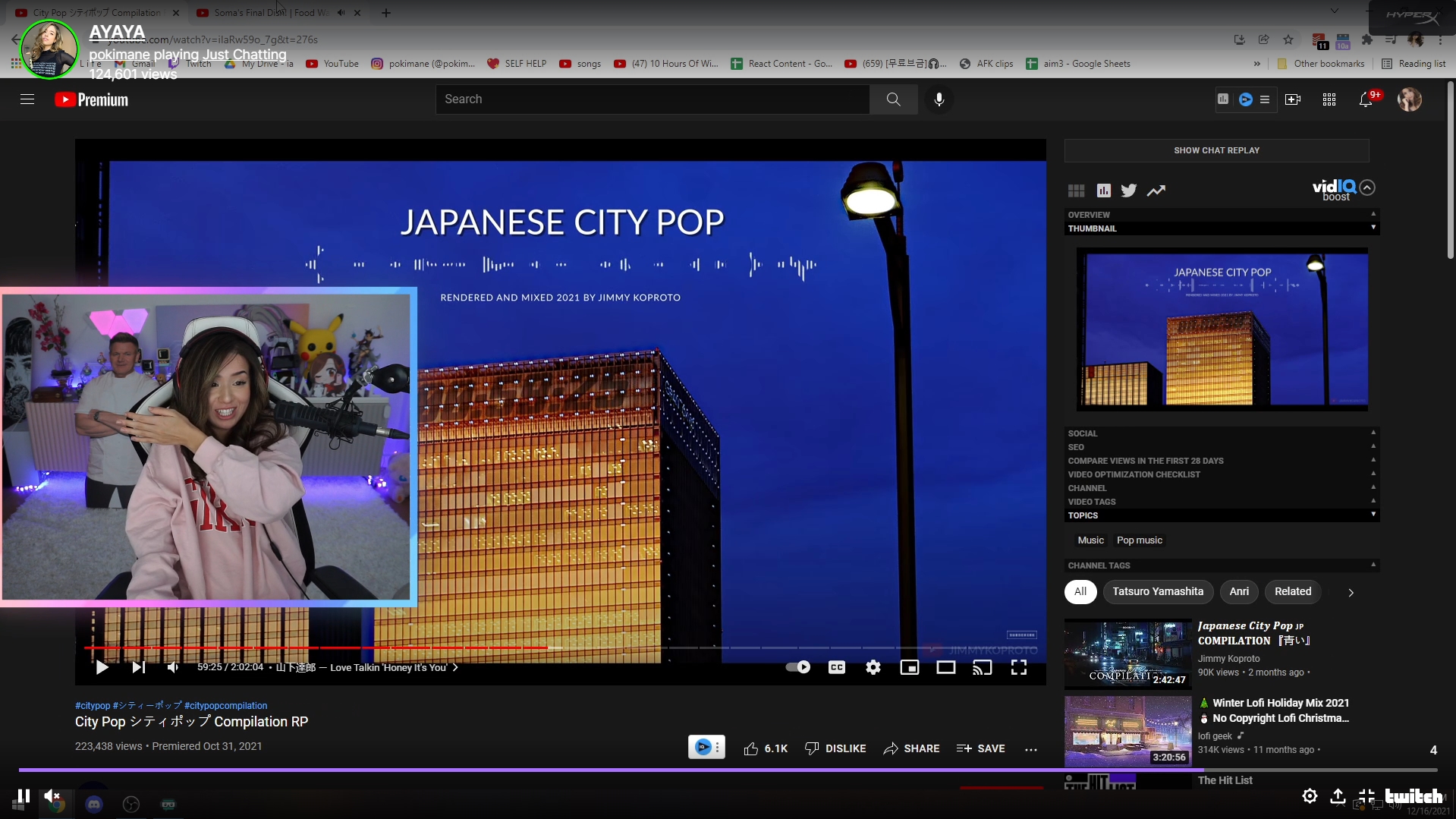Open the vidIQ button beside like count
This screenshot has width=1456, height=819.
click(706, 748)
